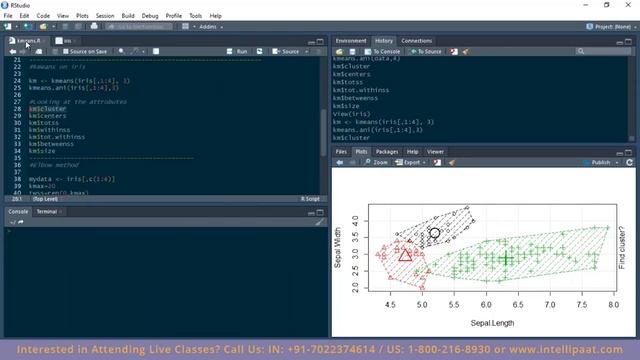This screenshot has height=360, width=640.
Task: Click line km$centers in the editor
Action: (x=47, y=116)
